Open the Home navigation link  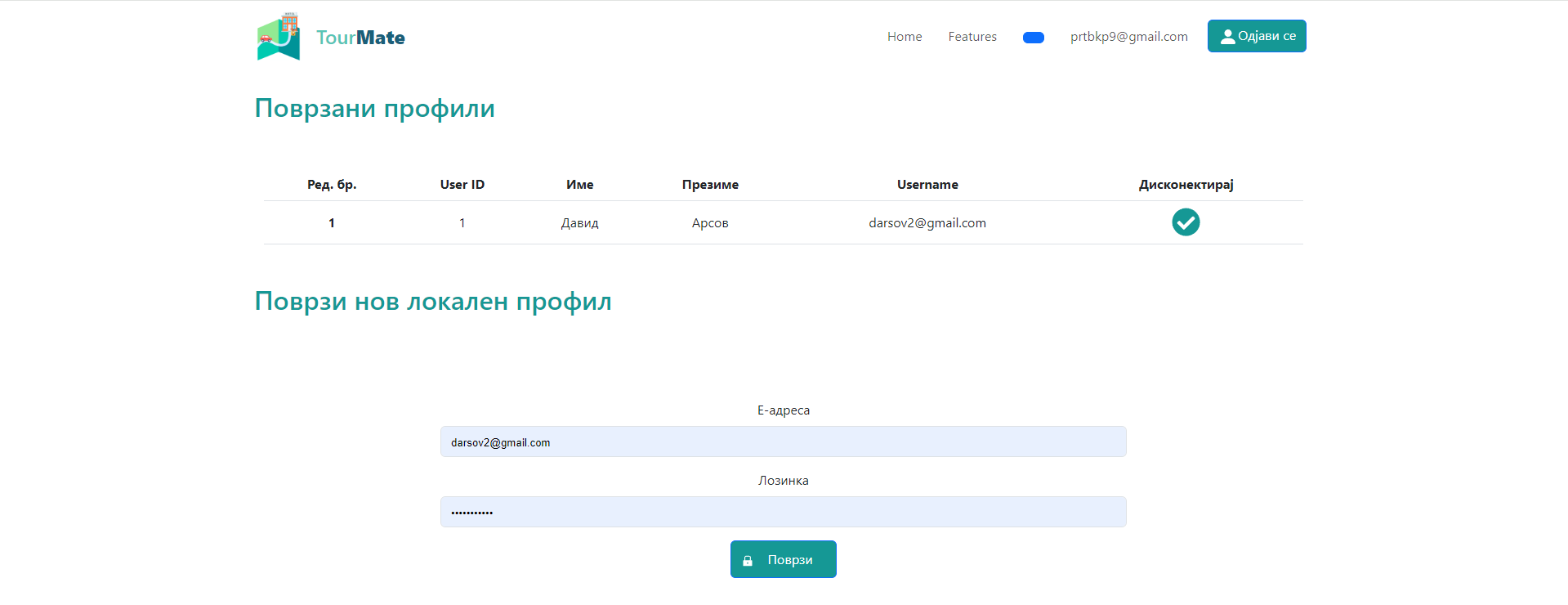click(904, 37)
